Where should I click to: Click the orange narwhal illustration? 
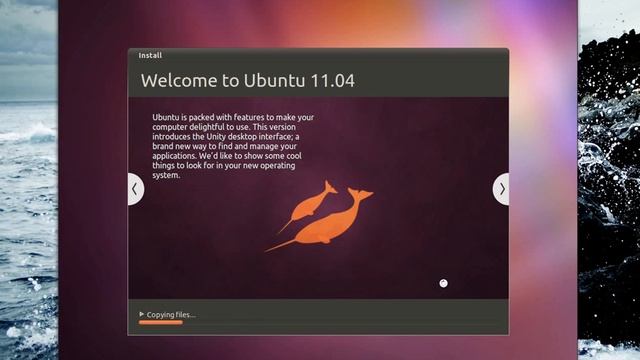pyautogui.click(x=320, y=216)
